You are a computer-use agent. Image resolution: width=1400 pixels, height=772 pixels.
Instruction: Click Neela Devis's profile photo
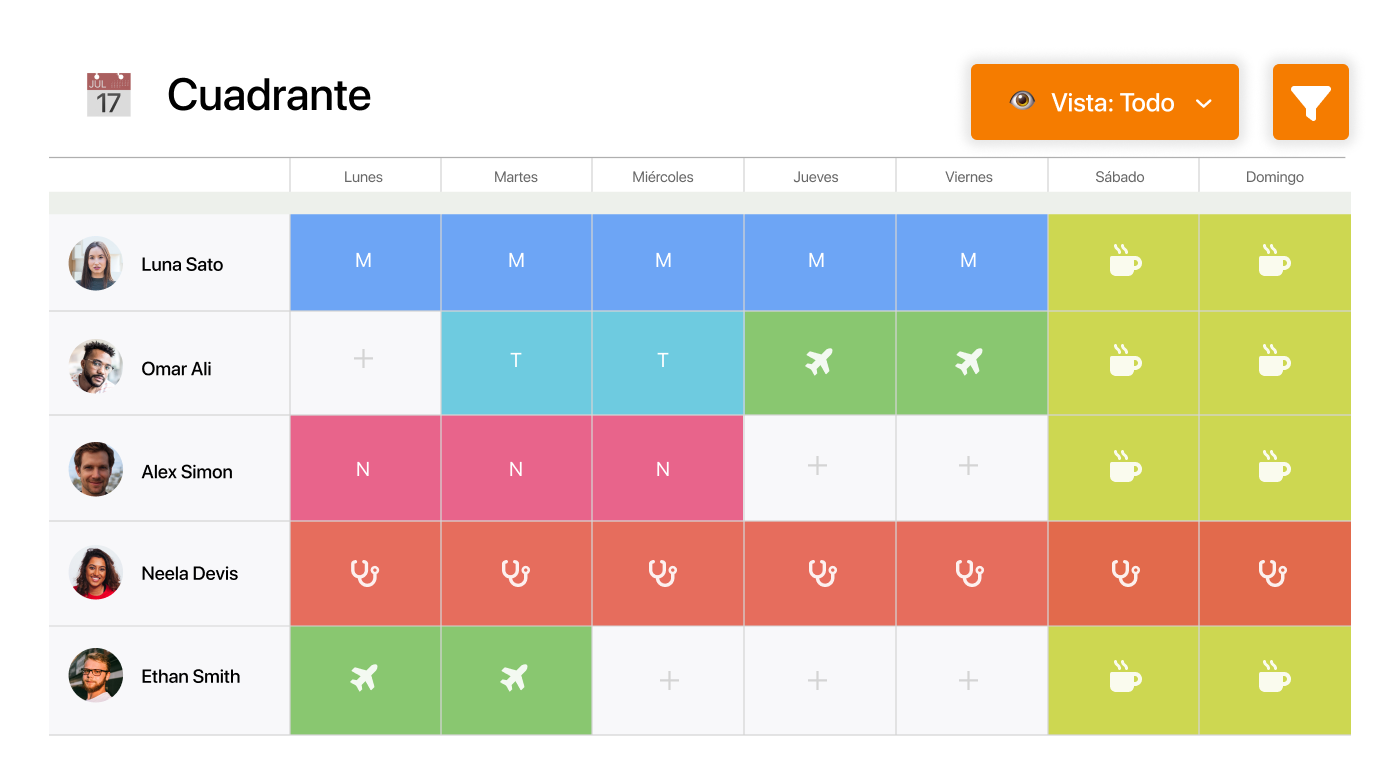click(95, 573)
